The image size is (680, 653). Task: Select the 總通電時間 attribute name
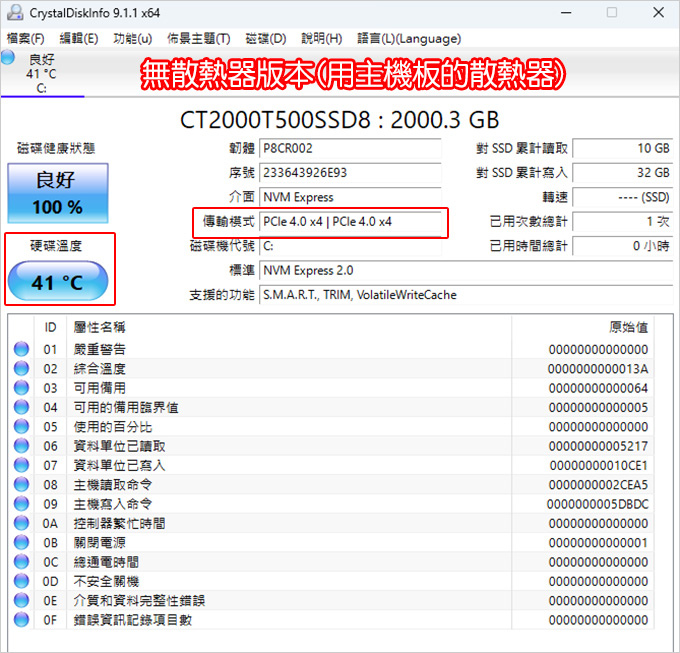[x=106, y=562]
